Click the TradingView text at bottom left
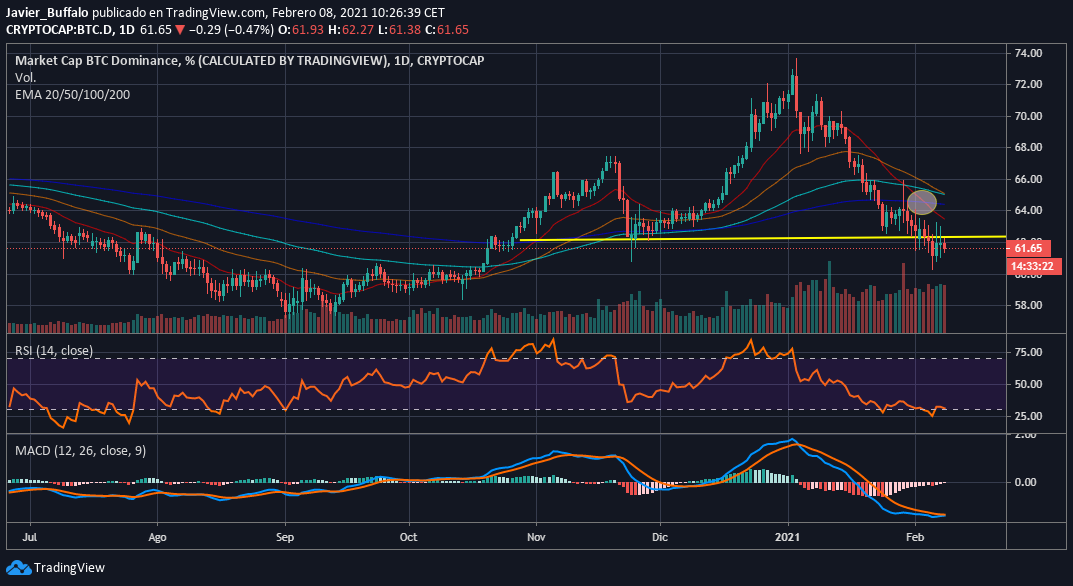 [x=68, y=568]
